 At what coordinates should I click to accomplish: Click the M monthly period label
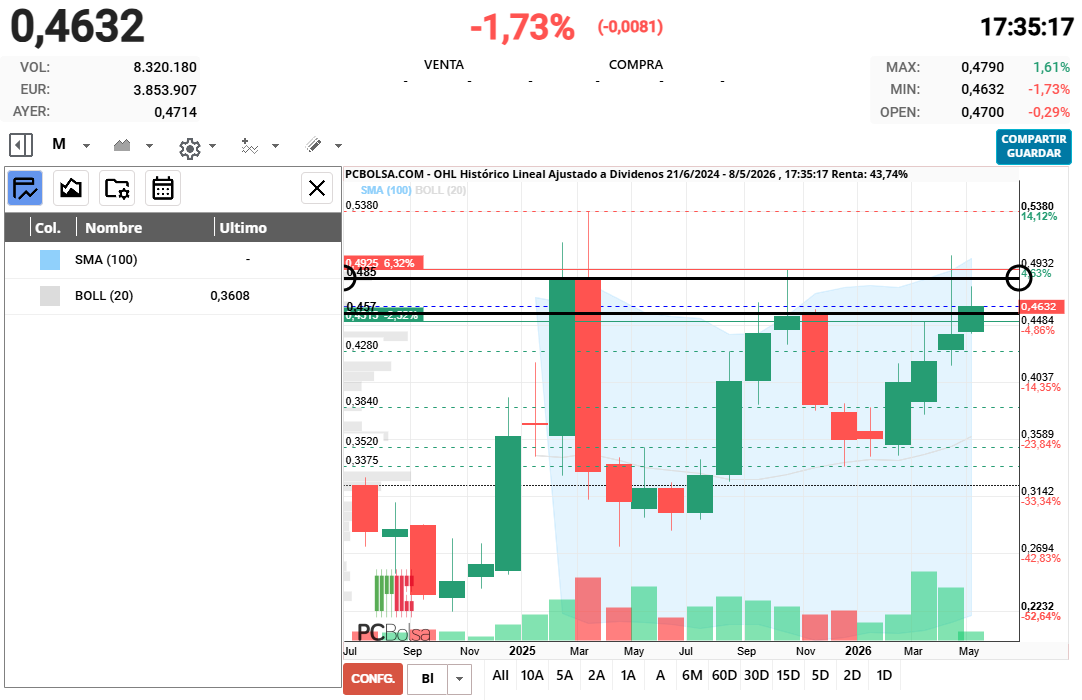59,144
